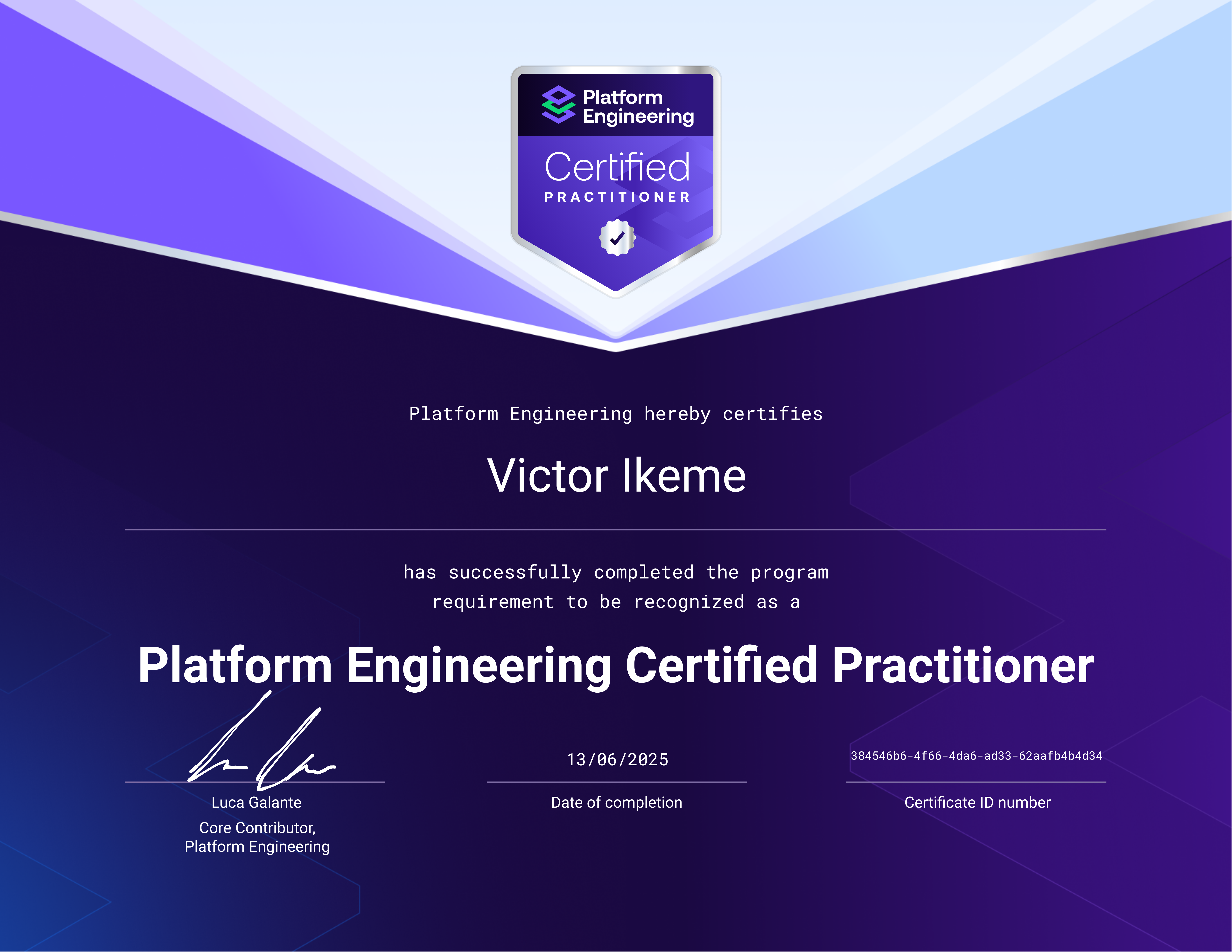Click 'Platform Engineering' under Core Contributor
Screen dimensions: 1232x952
pyautogui.click(x=257, y=847)
